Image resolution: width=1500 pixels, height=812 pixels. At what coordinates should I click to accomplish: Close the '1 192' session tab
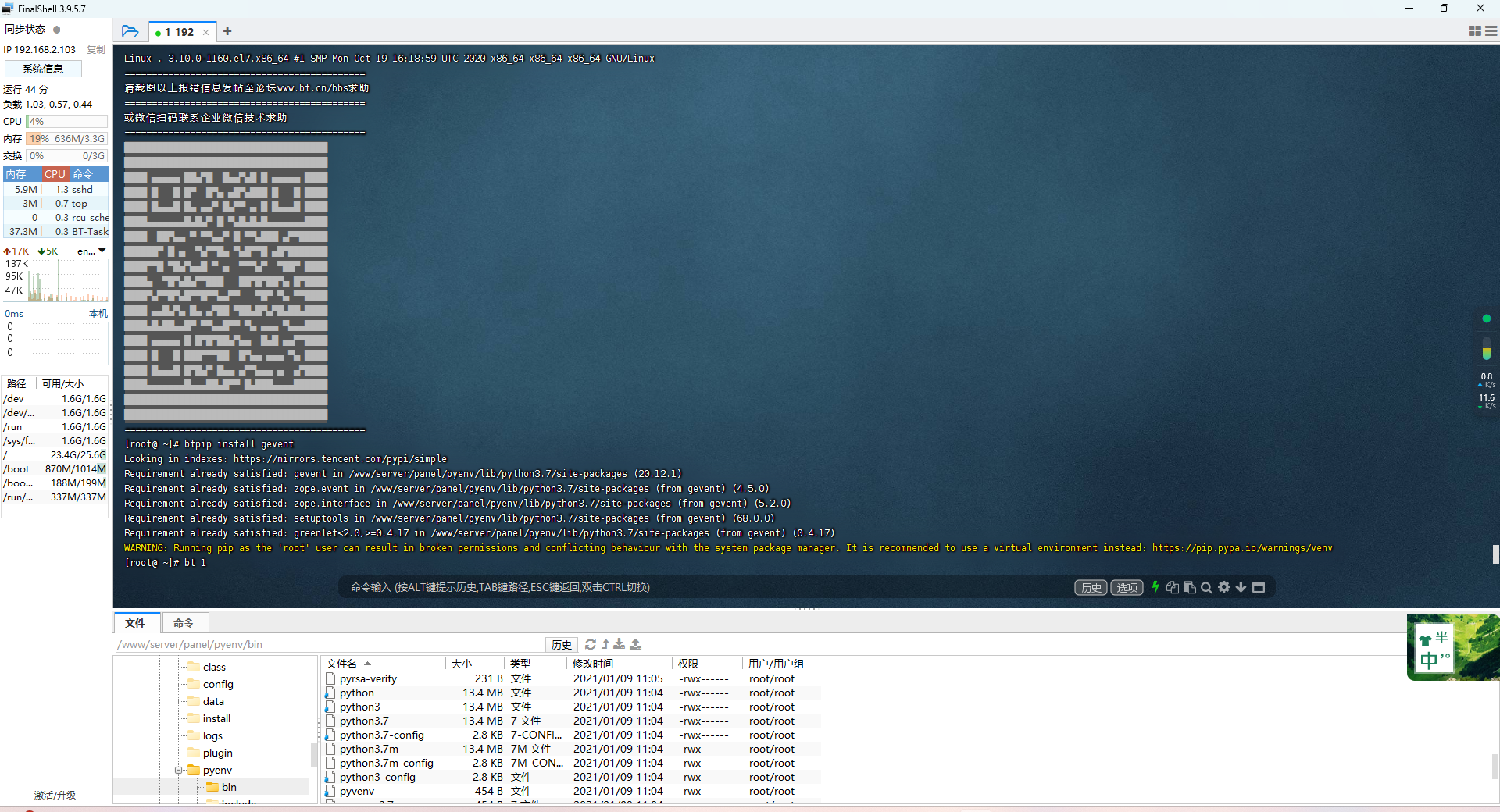pyautogui.click(x=205, y=33)
